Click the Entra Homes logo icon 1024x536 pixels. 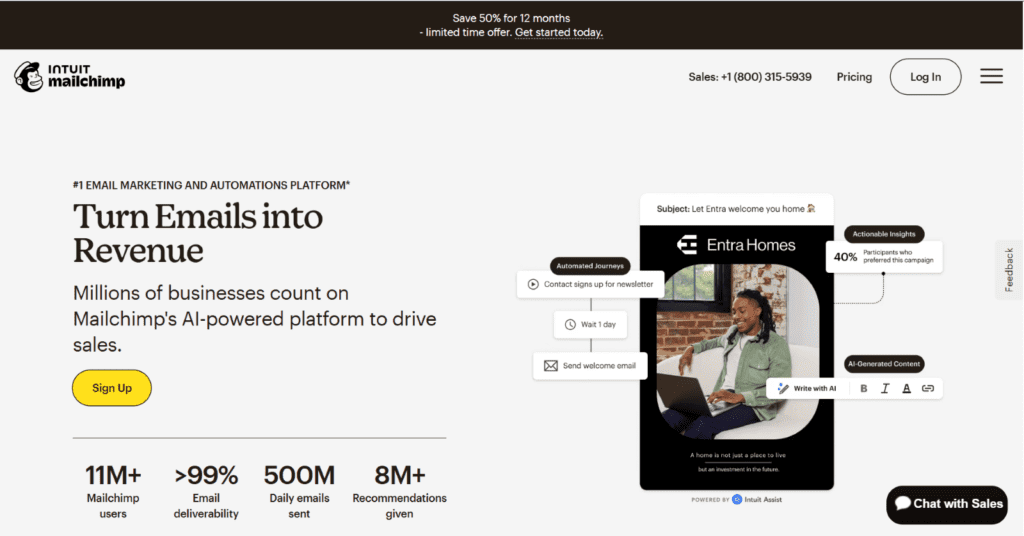click(x=687, y=245)
